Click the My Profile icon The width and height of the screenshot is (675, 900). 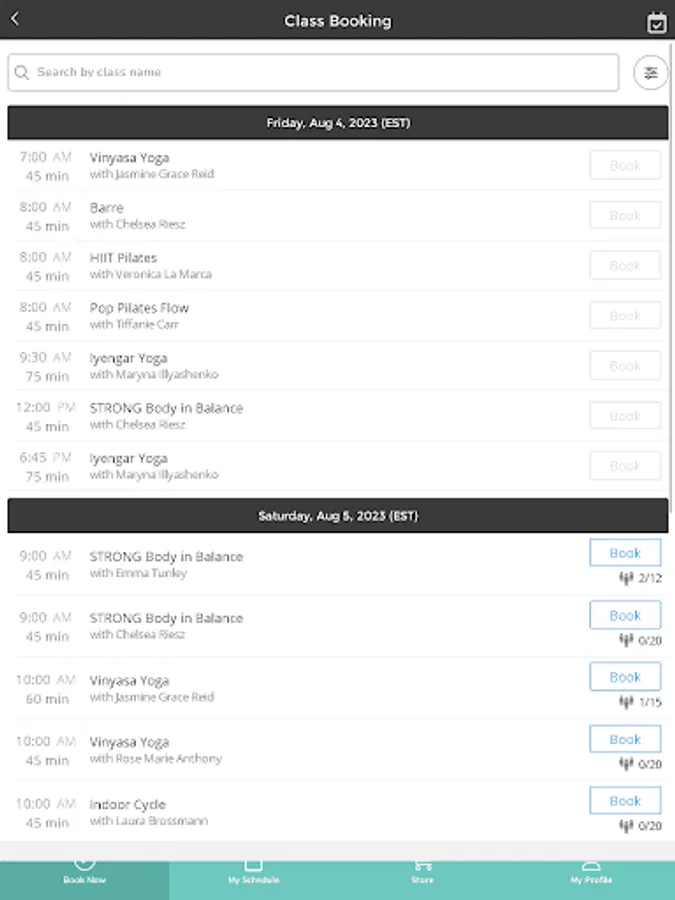click(591, 865)
